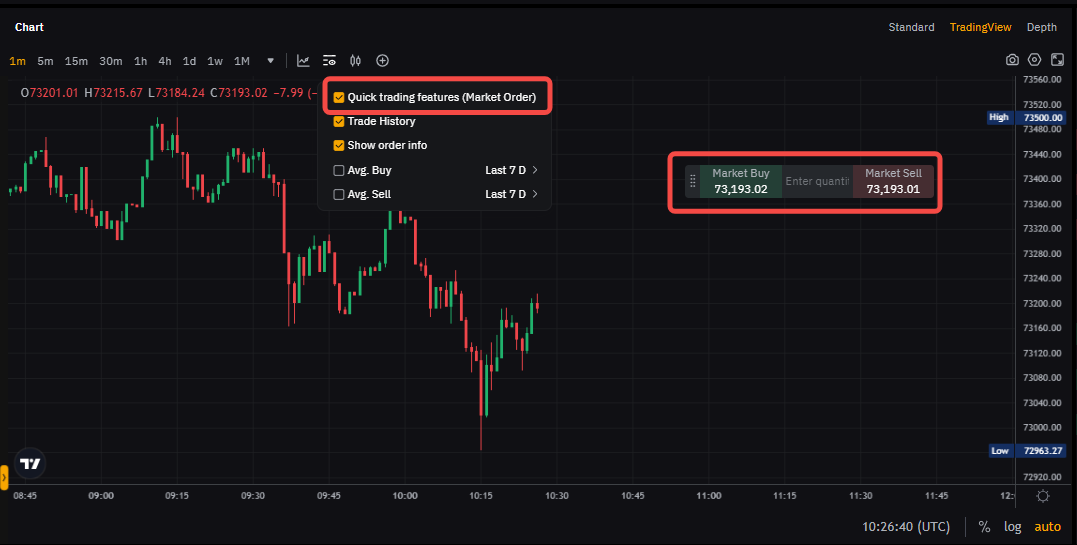Click the Market Buy 73,193.02 button

point(740,181)
